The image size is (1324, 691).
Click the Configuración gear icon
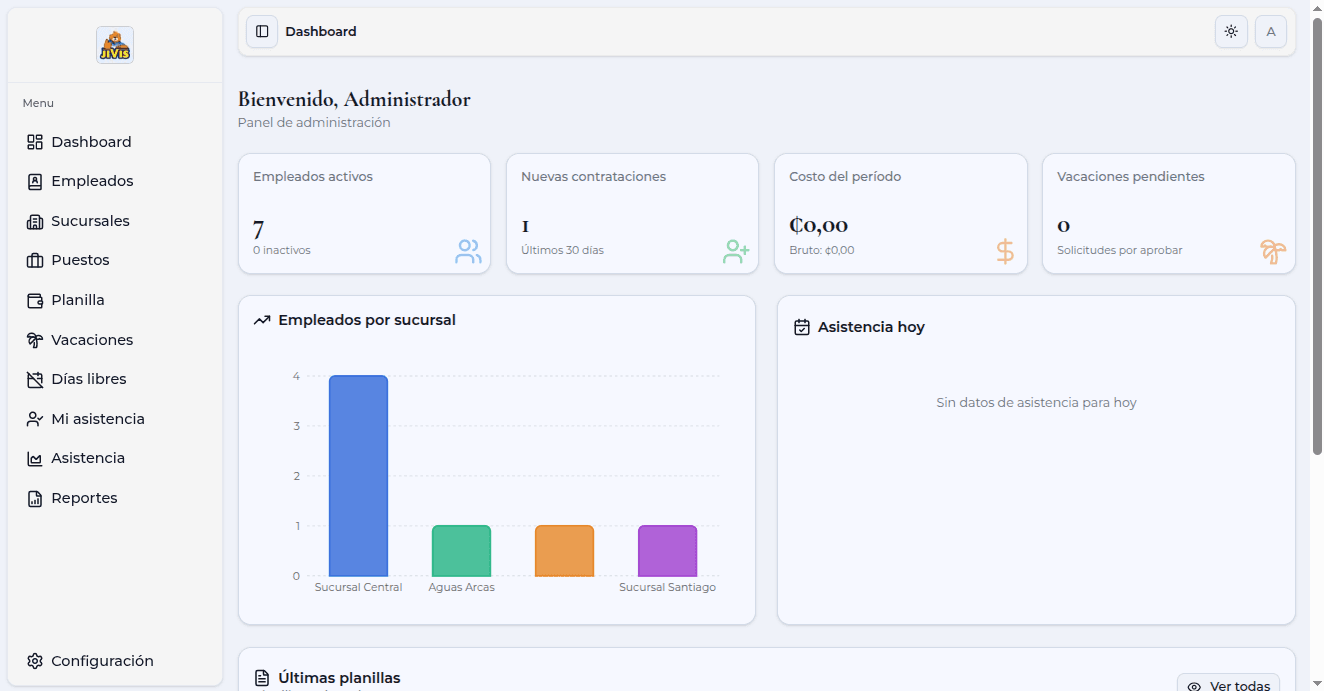pos(35,661)
